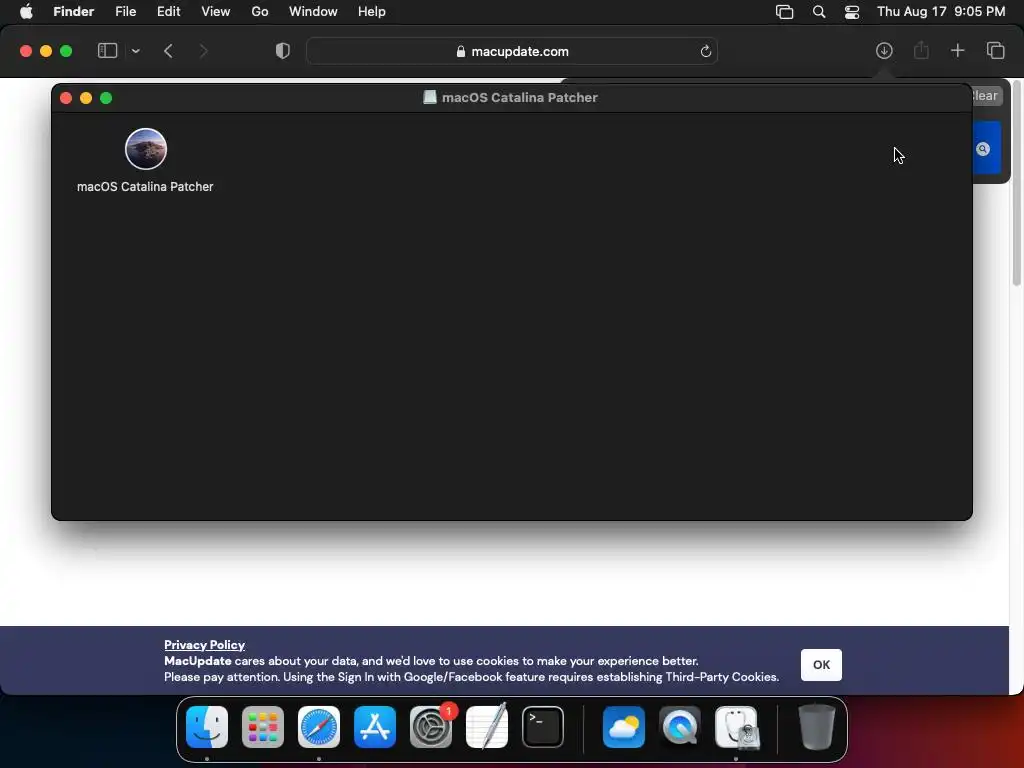Click the disk icon in the Patcher title
This screenshot has height=768, width=1024.
pos(430,97)
